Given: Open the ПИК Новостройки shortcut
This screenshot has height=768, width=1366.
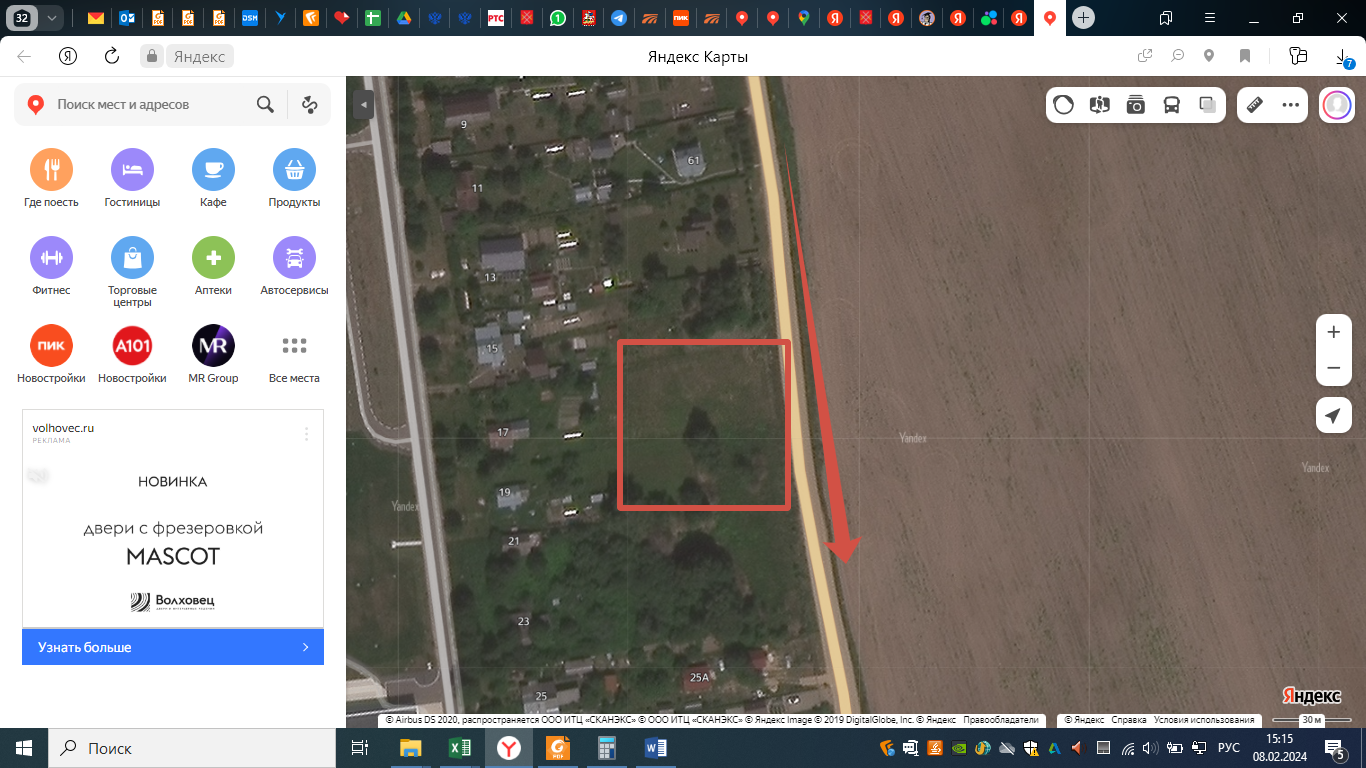Looking at the screenshot, I should pos(51,355).
